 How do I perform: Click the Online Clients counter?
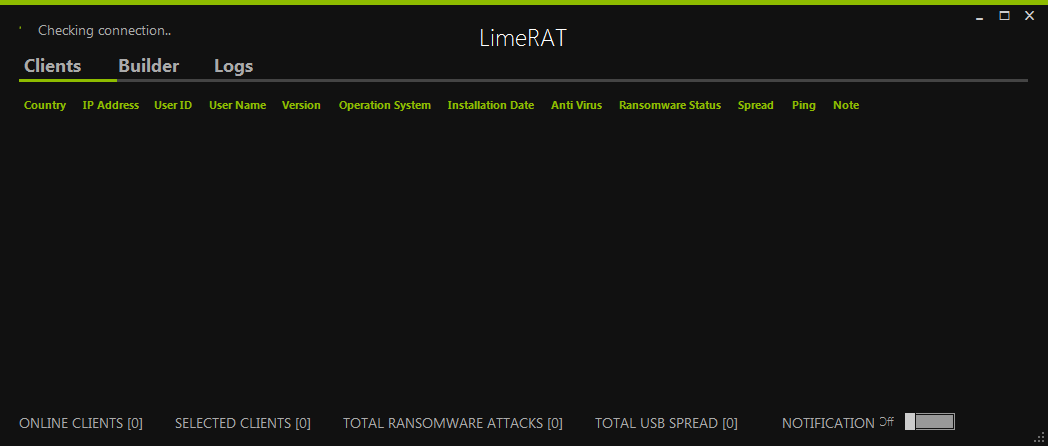[x=81, y=423]
